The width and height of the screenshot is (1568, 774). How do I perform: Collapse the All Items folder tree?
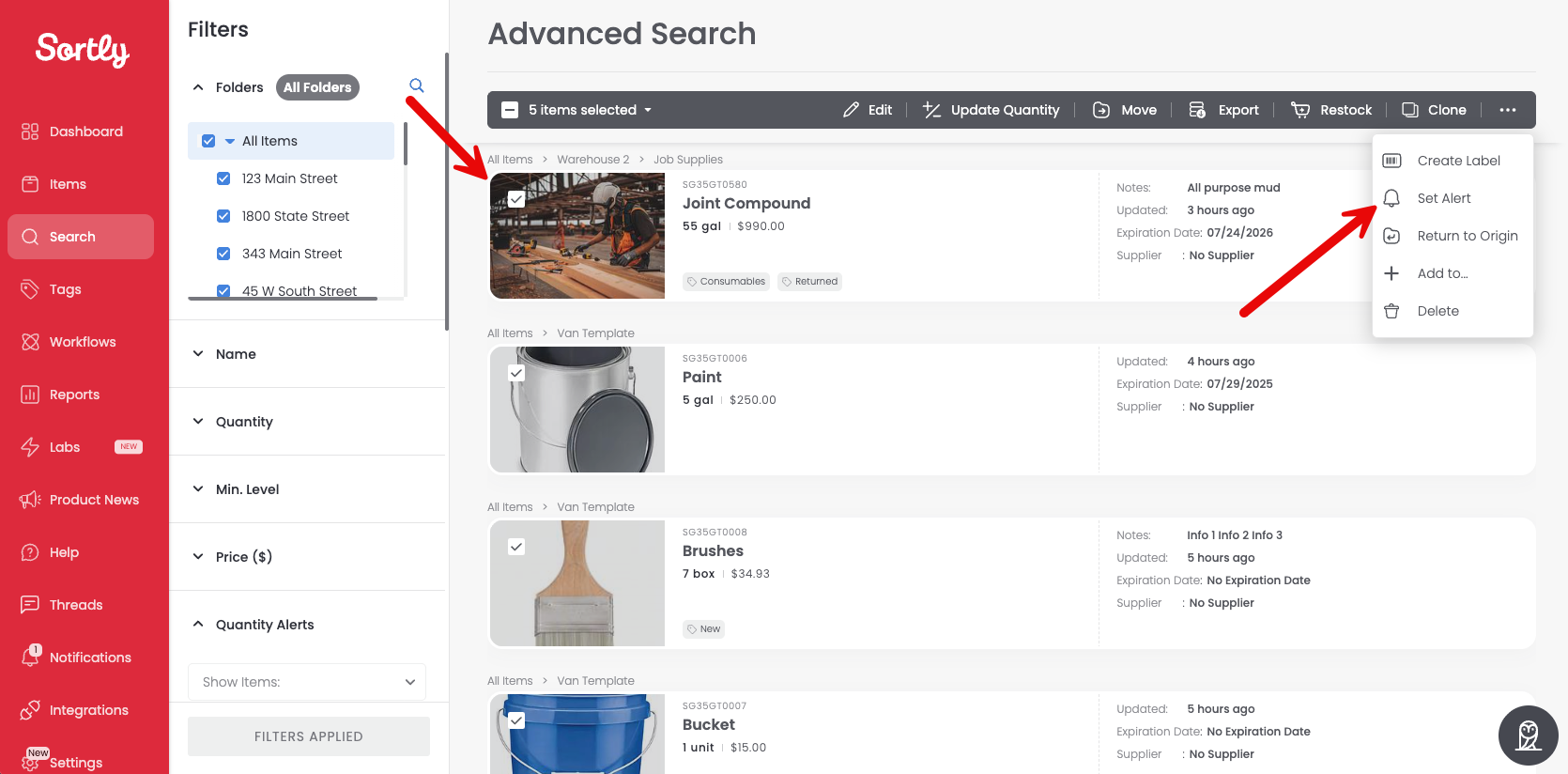(x=230, y=141)
